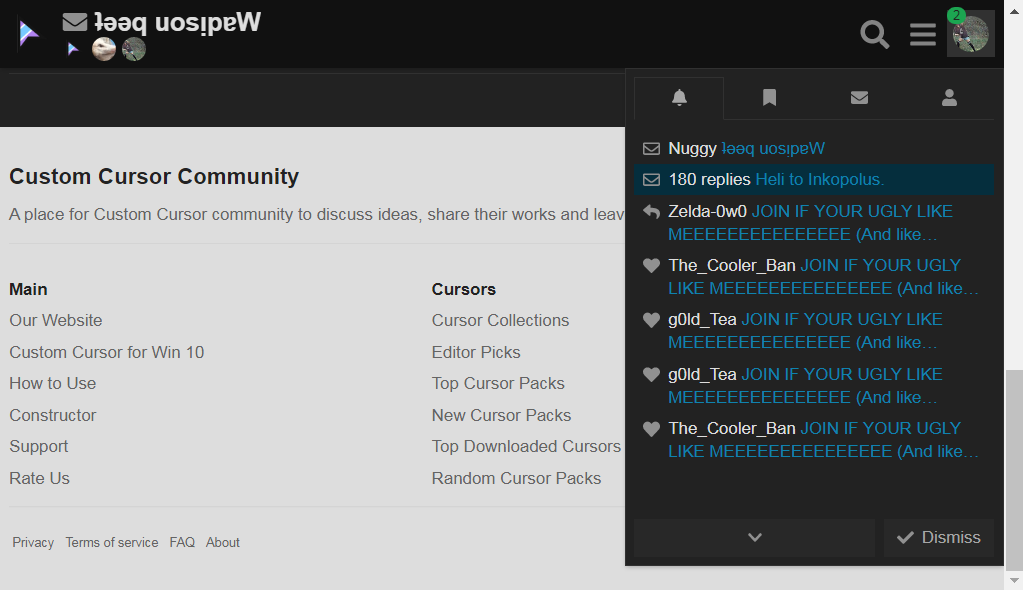The image size is (1023, 590).
Task: Click the page vertical scrollbar thumb
Action: click(x=1014, y=468)
